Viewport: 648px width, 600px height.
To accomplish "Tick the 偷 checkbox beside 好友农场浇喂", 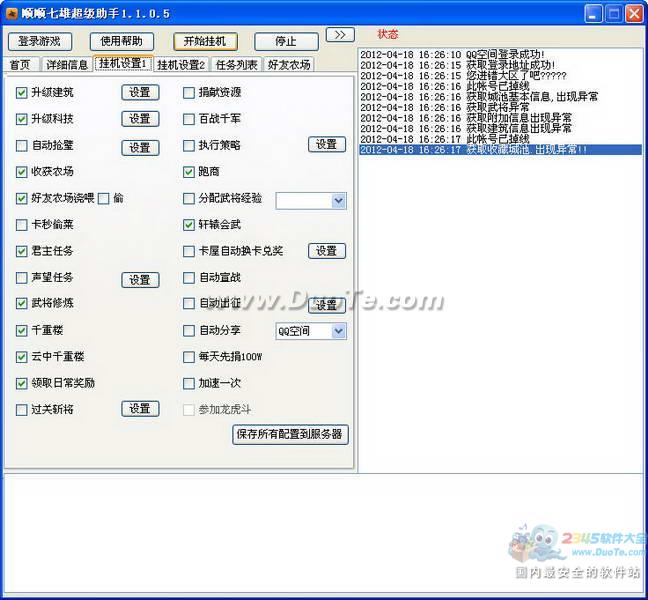I will [x=104, y=199].
